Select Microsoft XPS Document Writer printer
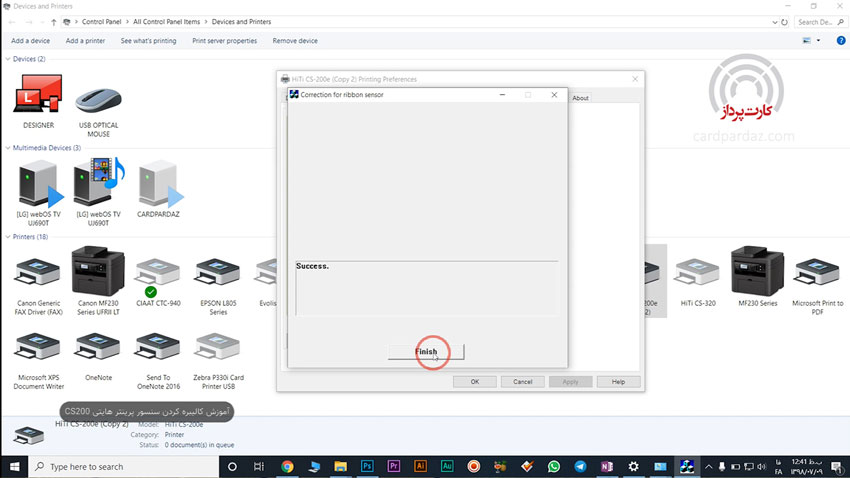Viewport: 850px width, 478px height. (38, 361)
